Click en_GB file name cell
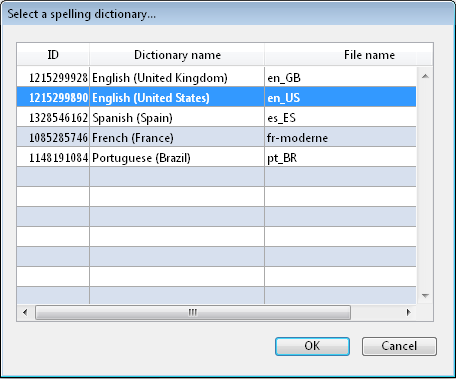456x379 pixels. click(340, 78)
